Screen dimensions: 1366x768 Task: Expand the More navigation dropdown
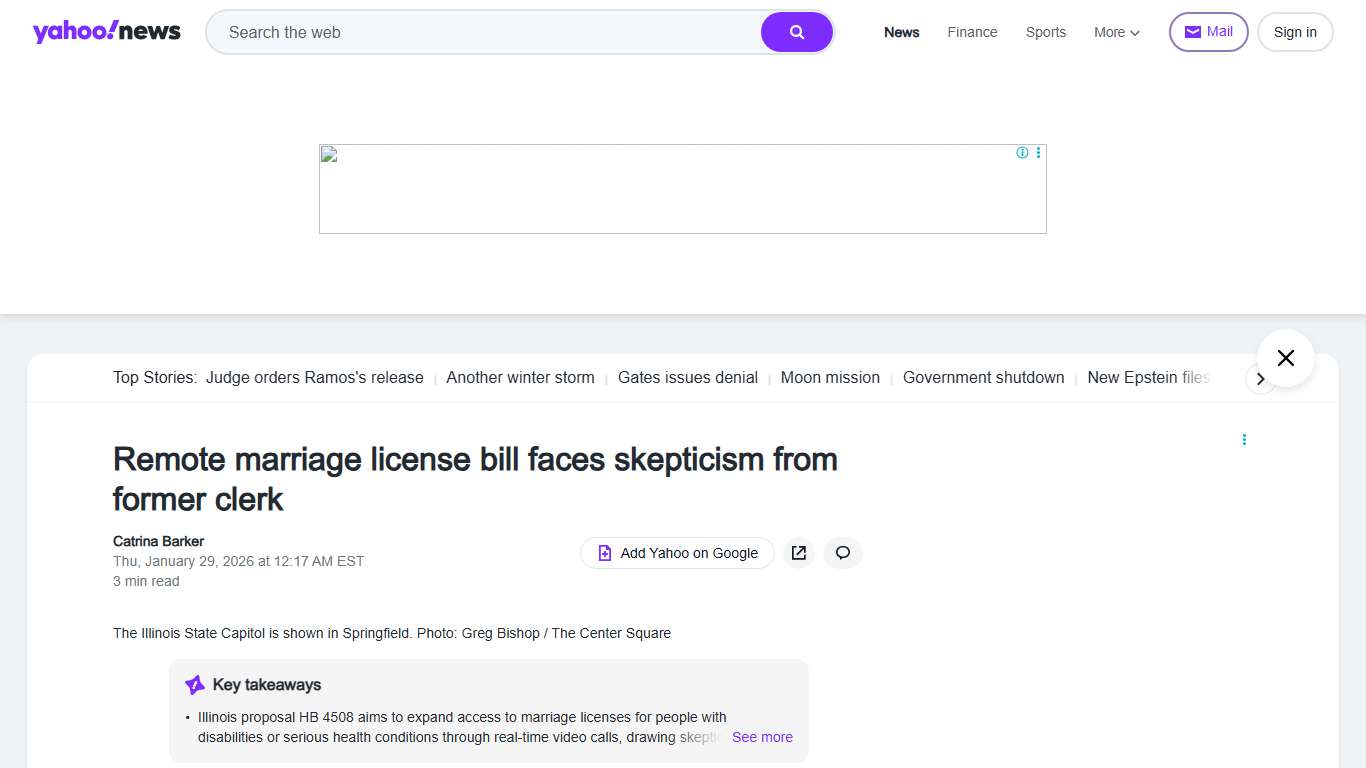pyautogui.click(x=1116, y=32)
